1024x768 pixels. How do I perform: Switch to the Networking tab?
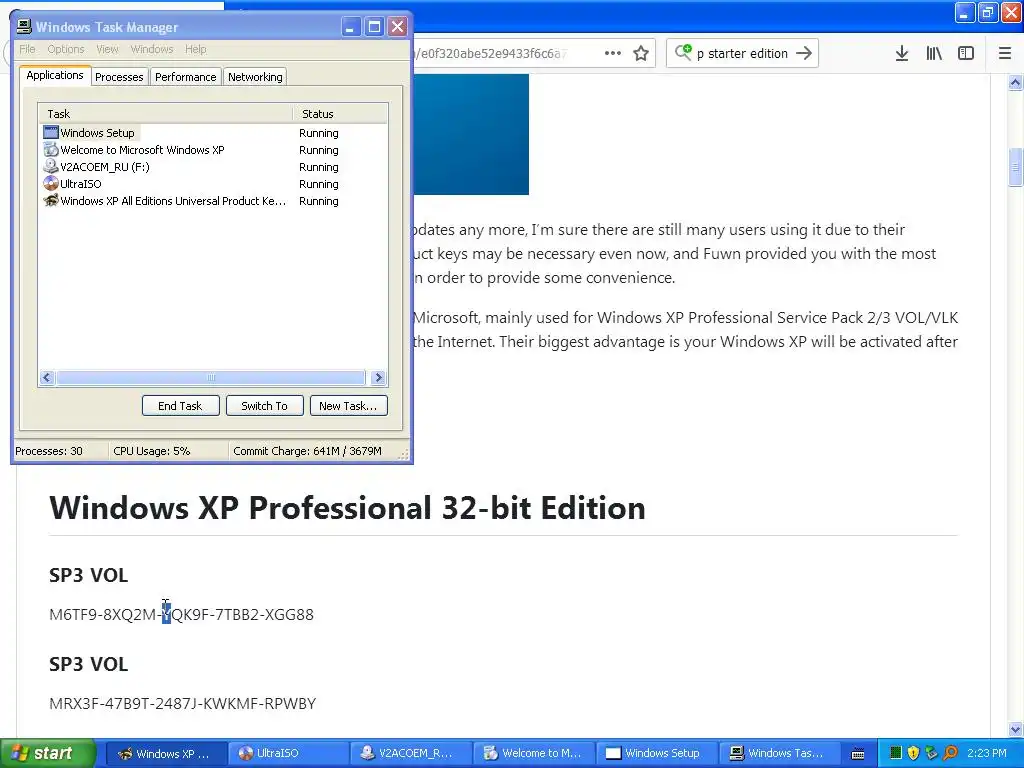pos(255,77)
